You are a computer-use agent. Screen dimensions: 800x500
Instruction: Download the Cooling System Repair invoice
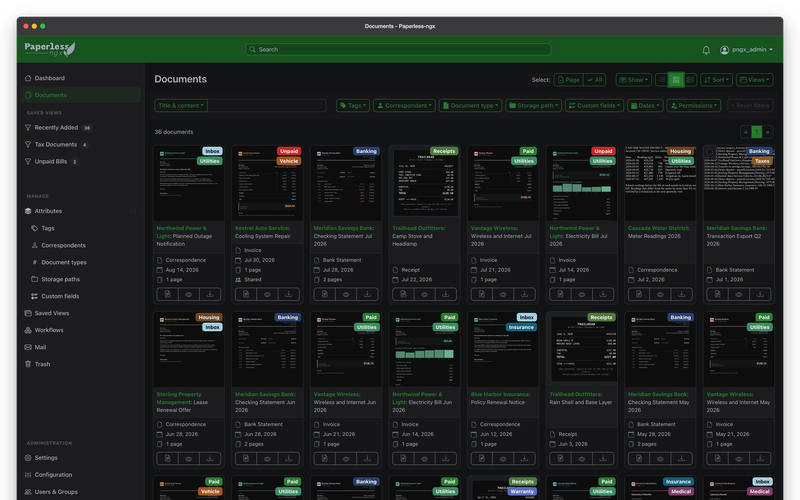[288, 294]
